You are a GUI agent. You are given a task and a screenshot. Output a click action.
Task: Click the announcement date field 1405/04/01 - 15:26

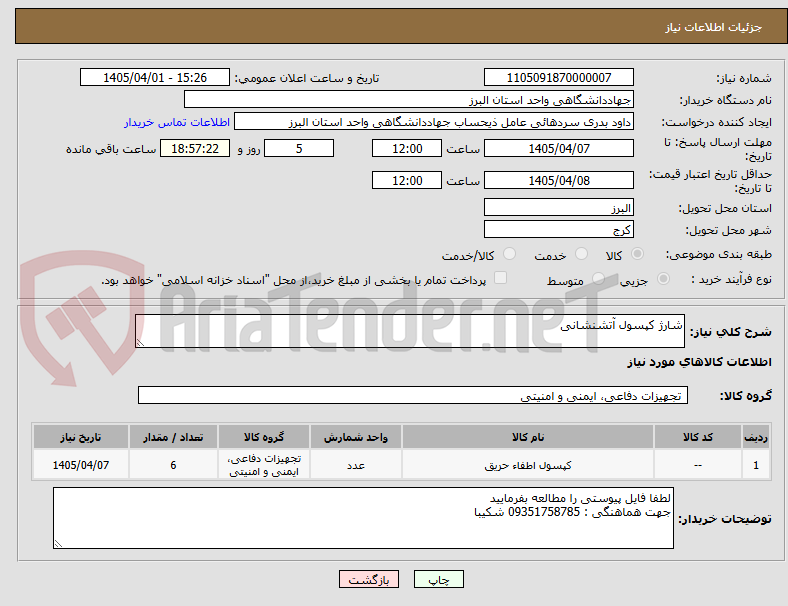pyautogui.click(x=155, y=77)
